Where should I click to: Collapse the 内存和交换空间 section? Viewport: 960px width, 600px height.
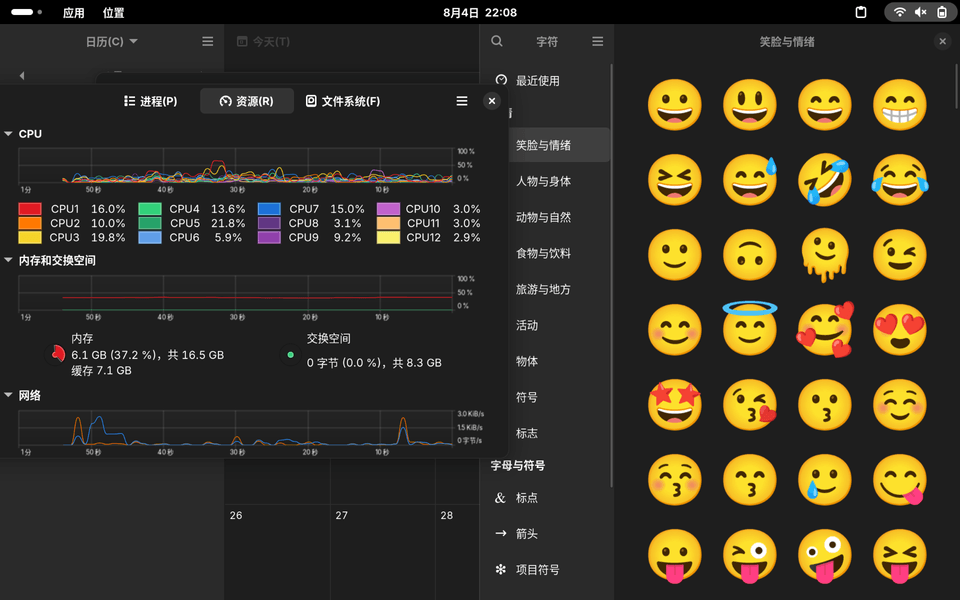point(9,260)
